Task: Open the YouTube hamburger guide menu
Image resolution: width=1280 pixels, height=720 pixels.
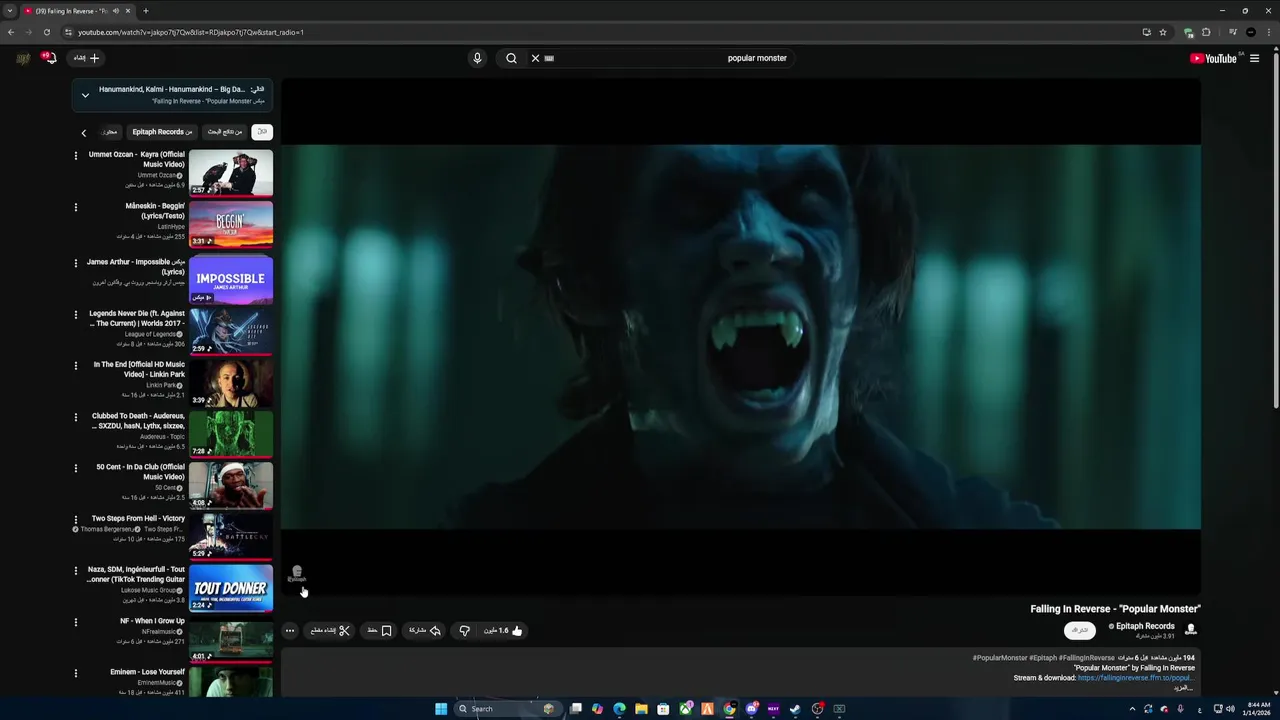Action: coord(1254,58)
